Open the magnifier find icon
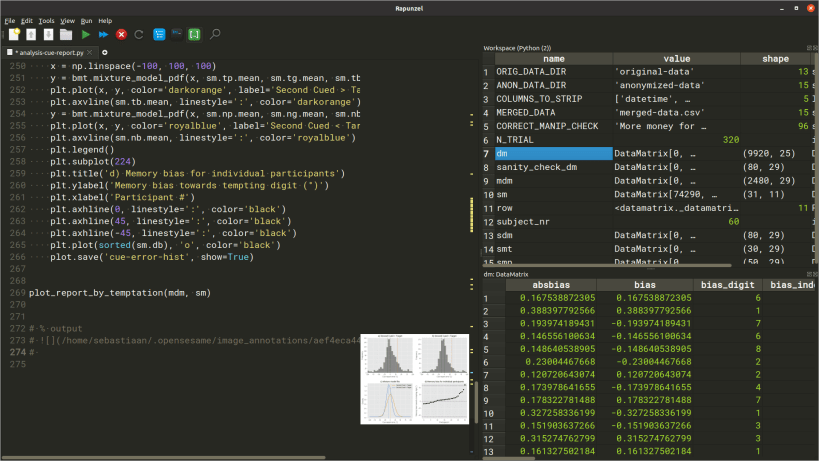Viewport: 819px width, 461px height. (215, 34)
